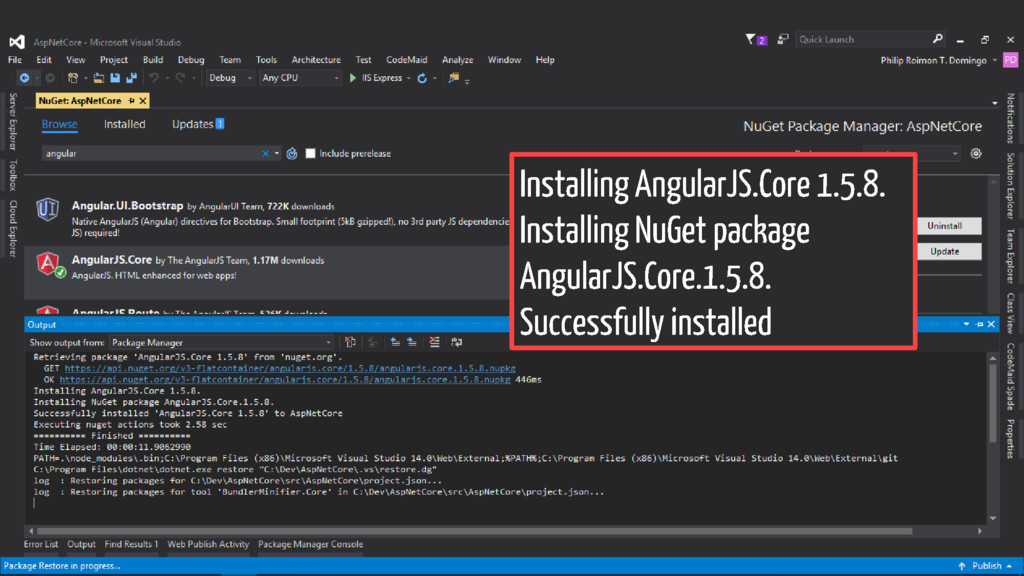Viewport: 1024px width, 576px height.
Task: Open the CodeMaid menu
Action: [406, 60]
